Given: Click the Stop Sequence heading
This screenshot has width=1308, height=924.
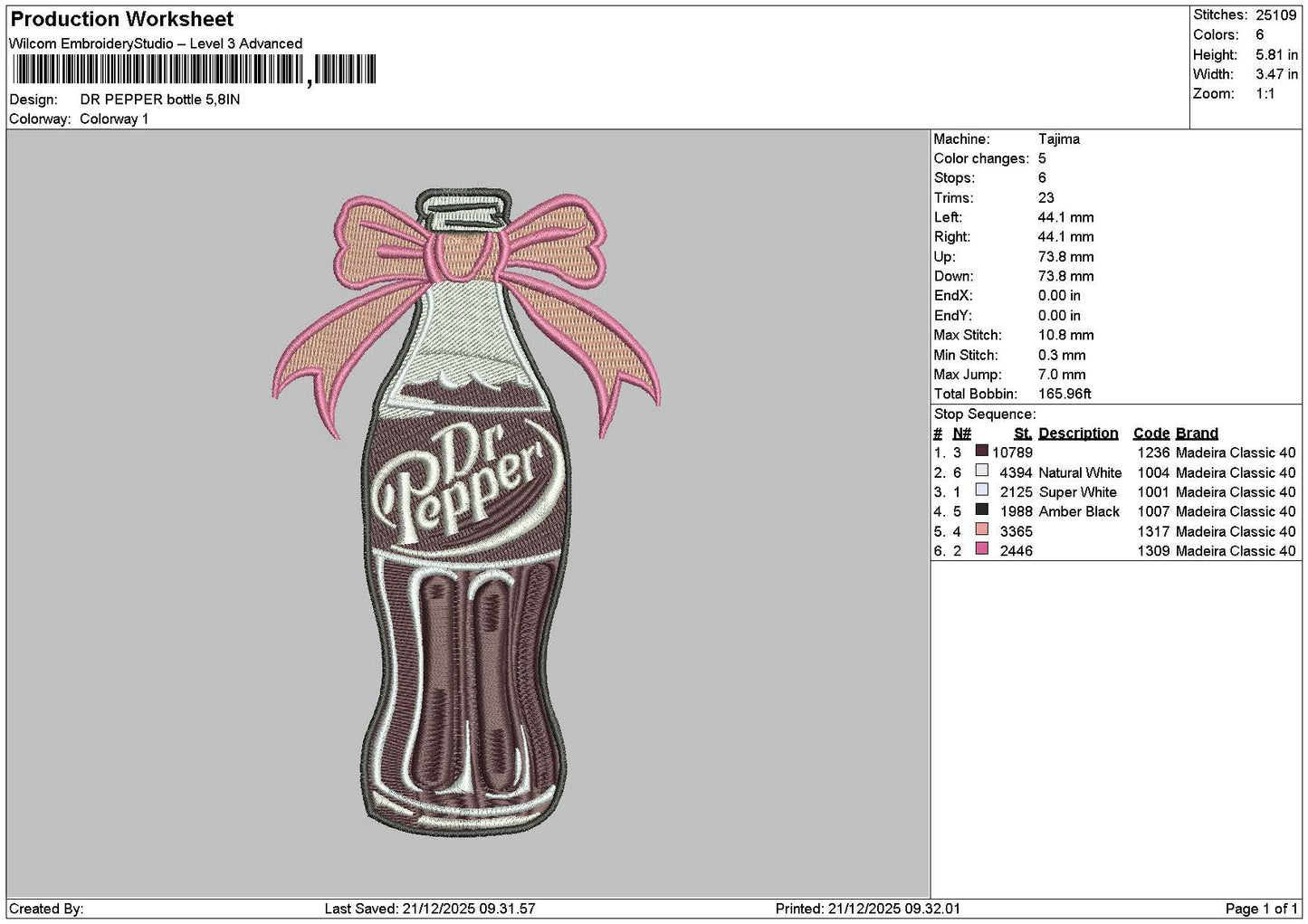Looking at the screenshot, I should 985,414.
